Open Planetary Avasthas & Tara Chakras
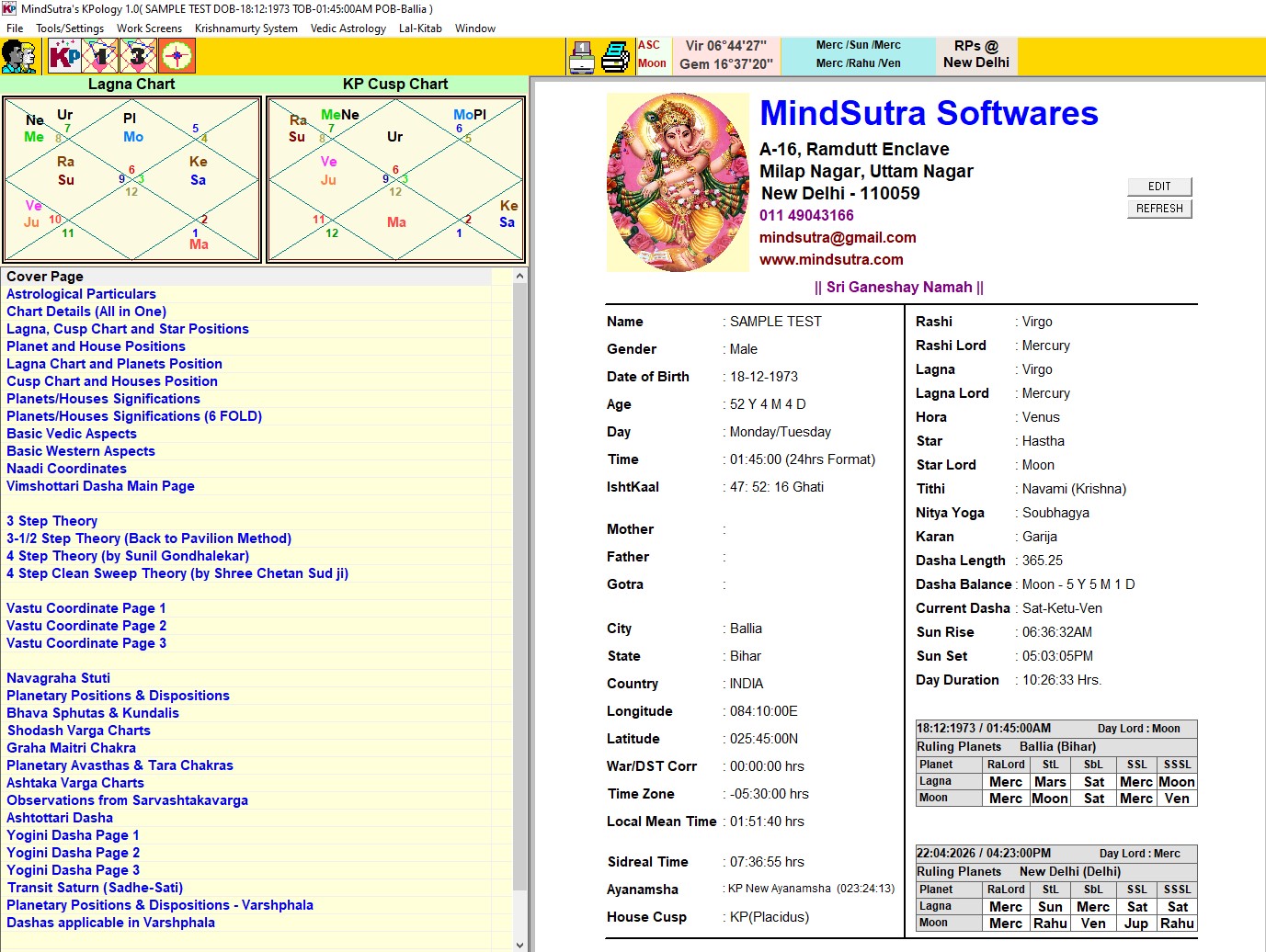This screenshot has height=952, width=1266. click(120, 765)
